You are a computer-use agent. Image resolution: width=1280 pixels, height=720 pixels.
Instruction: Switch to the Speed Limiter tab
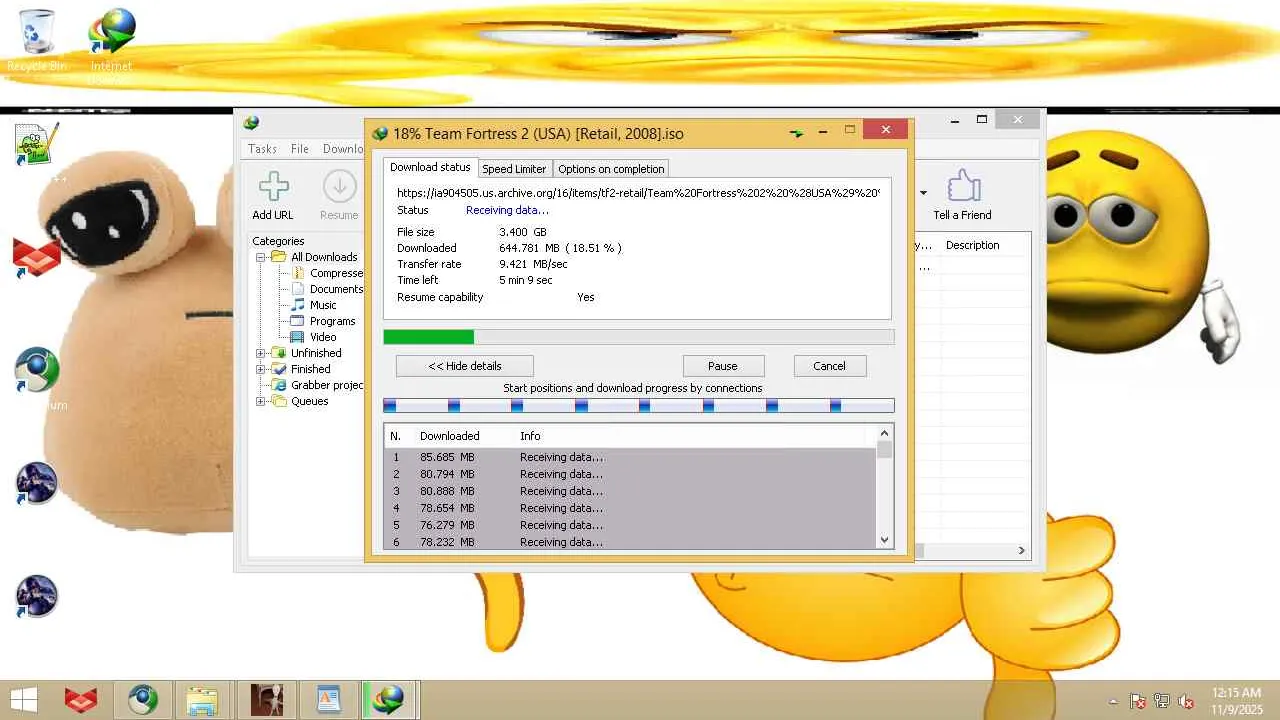(x=514, y=169)
